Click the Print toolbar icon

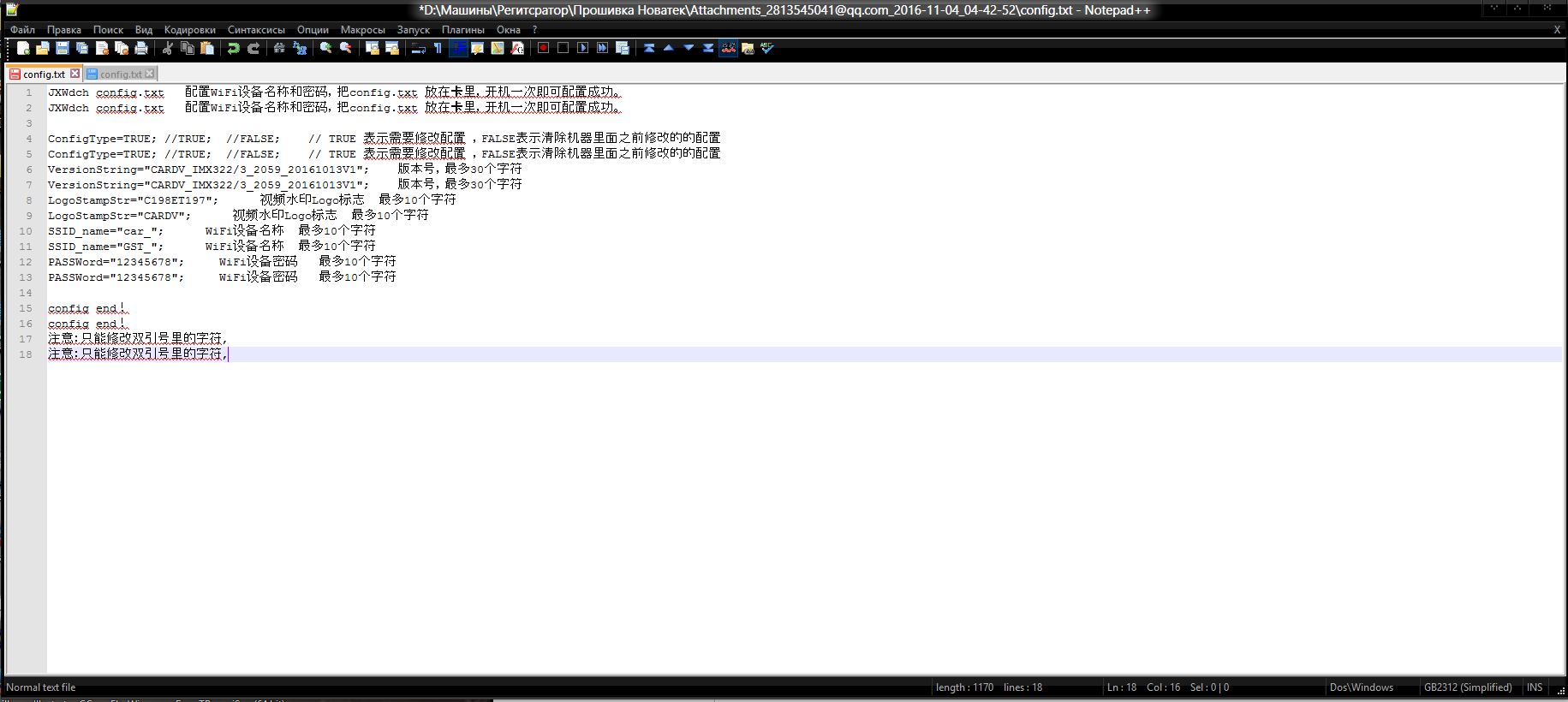coord(141,48)
